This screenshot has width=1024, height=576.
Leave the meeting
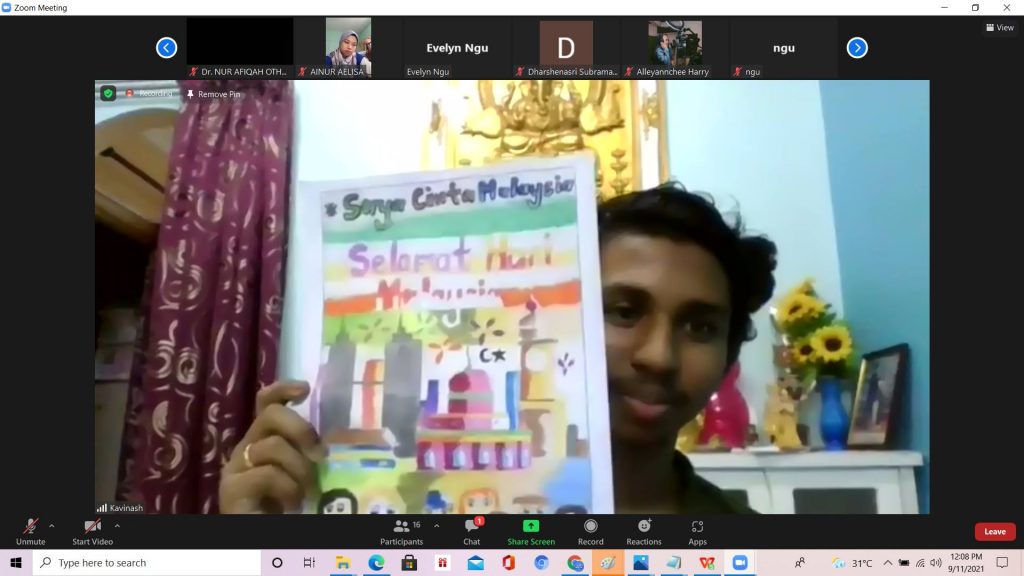[x=994, y=532]
